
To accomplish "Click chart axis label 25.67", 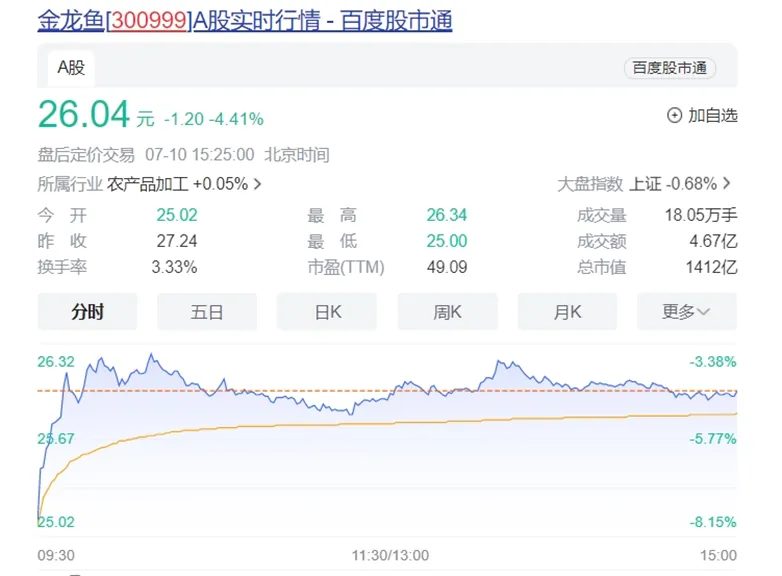I will tap(56, 439).
